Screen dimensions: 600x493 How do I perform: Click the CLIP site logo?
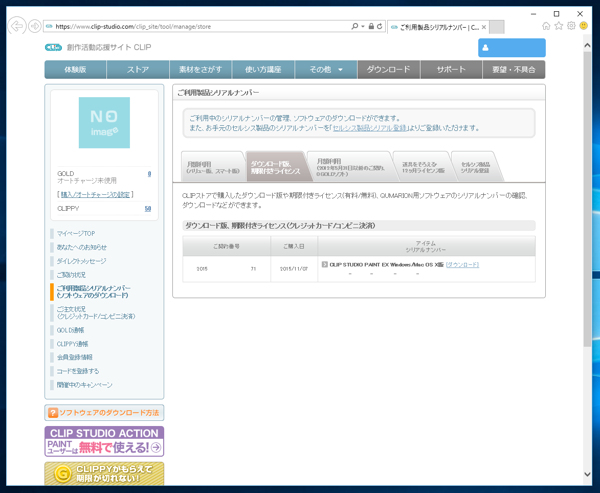(x=53, y=47)
